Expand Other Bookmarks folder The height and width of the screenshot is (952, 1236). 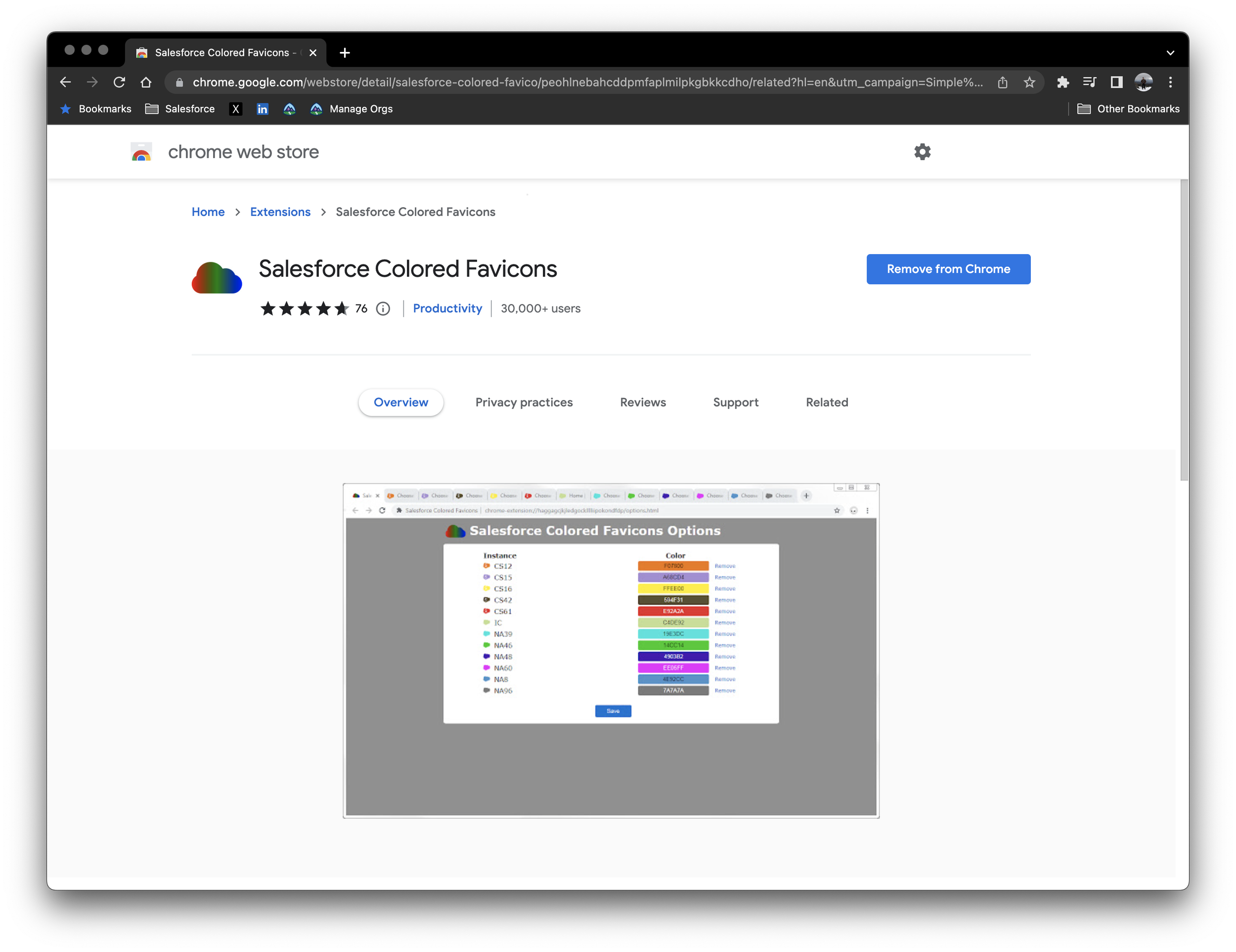click(x=1129, y=109)
